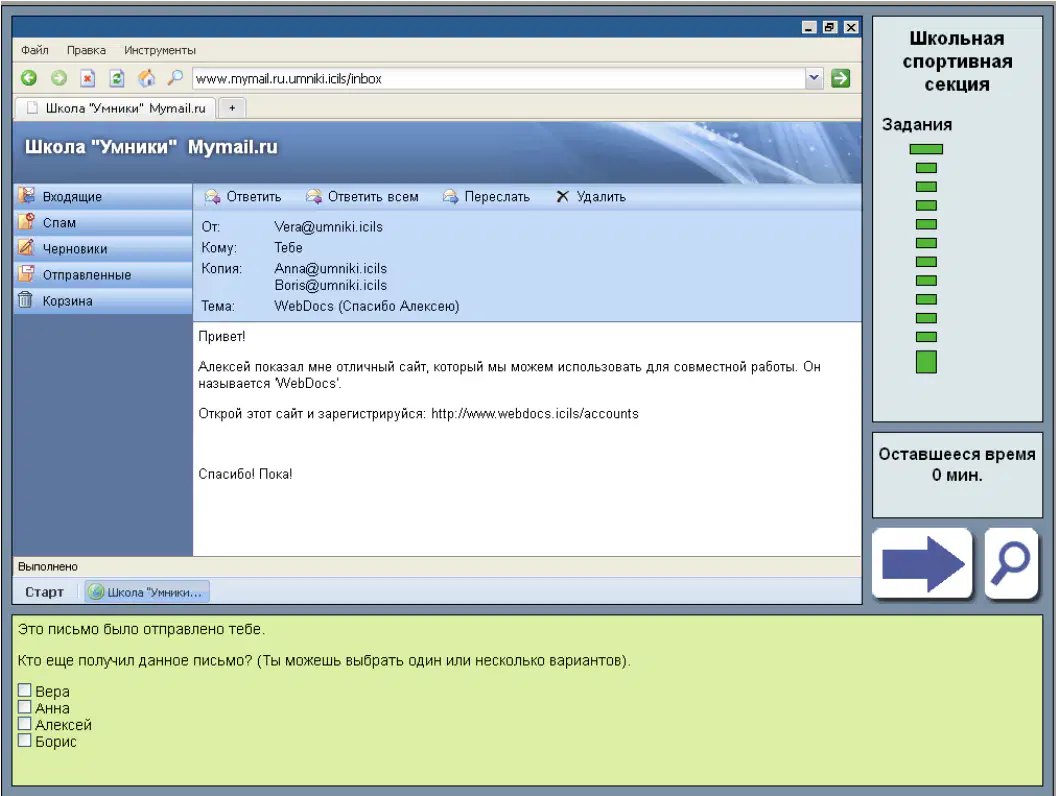
Task: Click the Школа "Умники" Mymail.ru header title
Action: pos(152,147)
